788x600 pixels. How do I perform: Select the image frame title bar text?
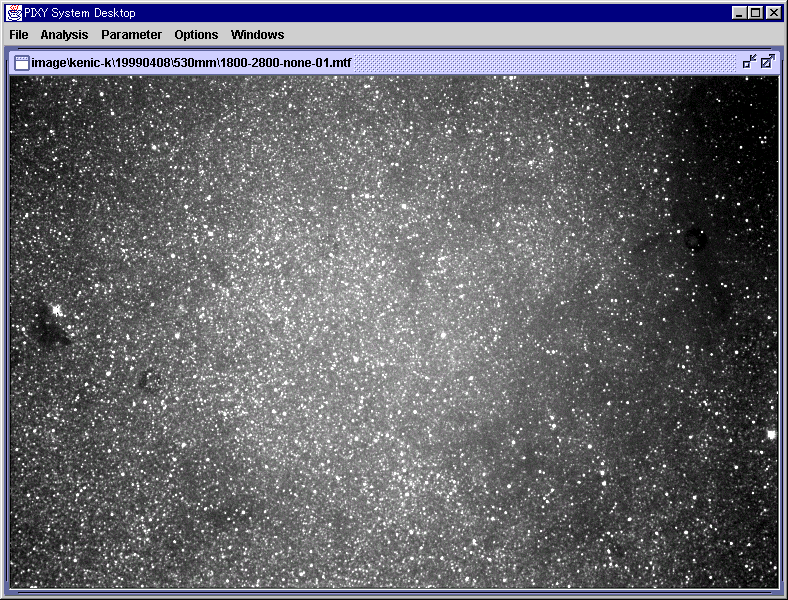tap(191, 63)
